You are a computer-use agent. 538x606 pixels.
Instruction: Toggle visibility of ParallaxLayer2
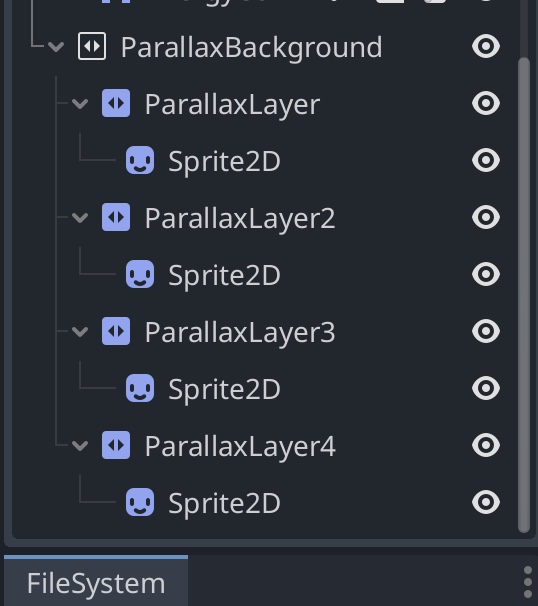click(x=486, y=217)
